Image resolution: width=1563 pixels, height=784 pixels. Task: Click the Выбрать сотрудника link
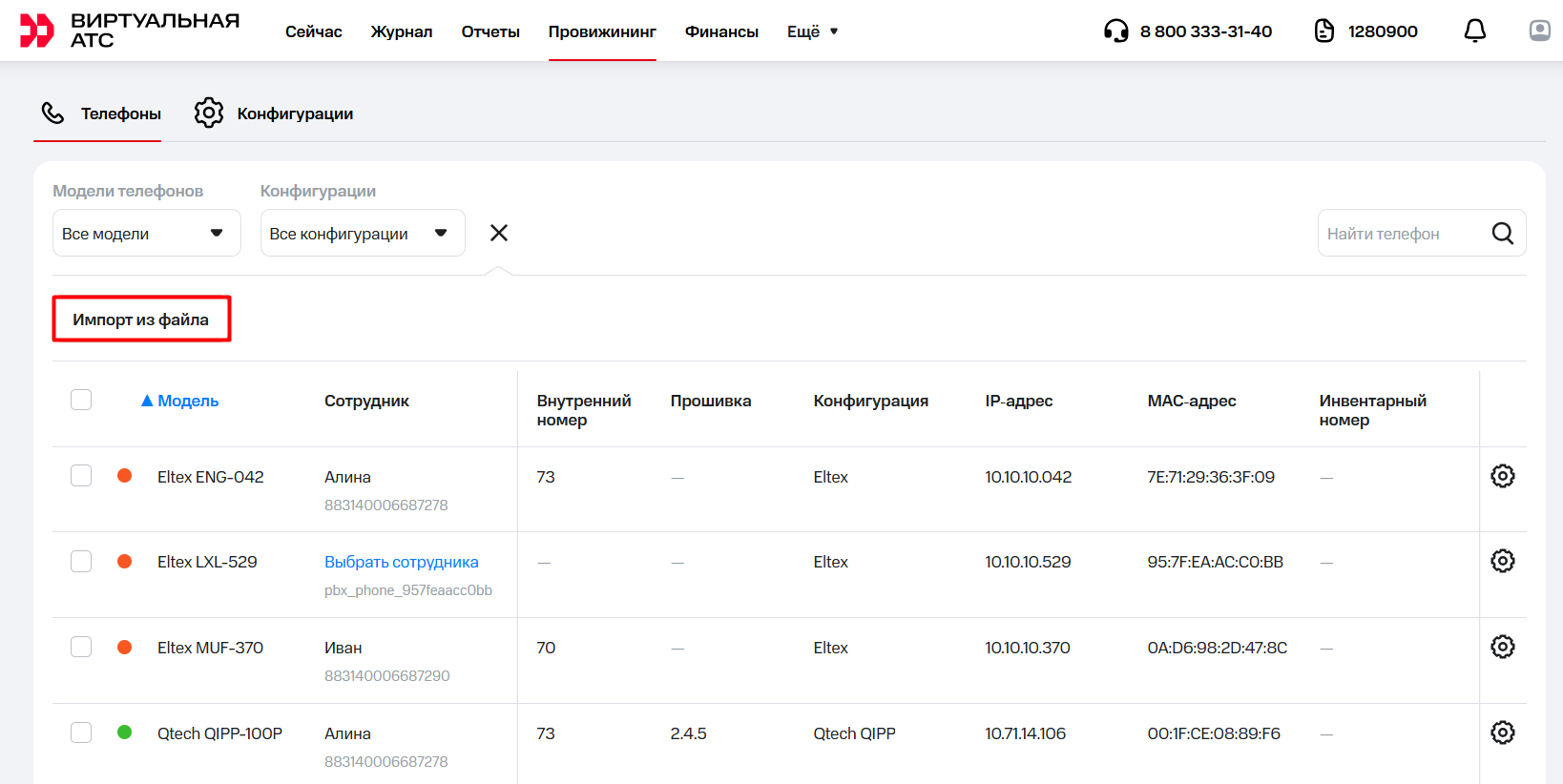point(401,562)
